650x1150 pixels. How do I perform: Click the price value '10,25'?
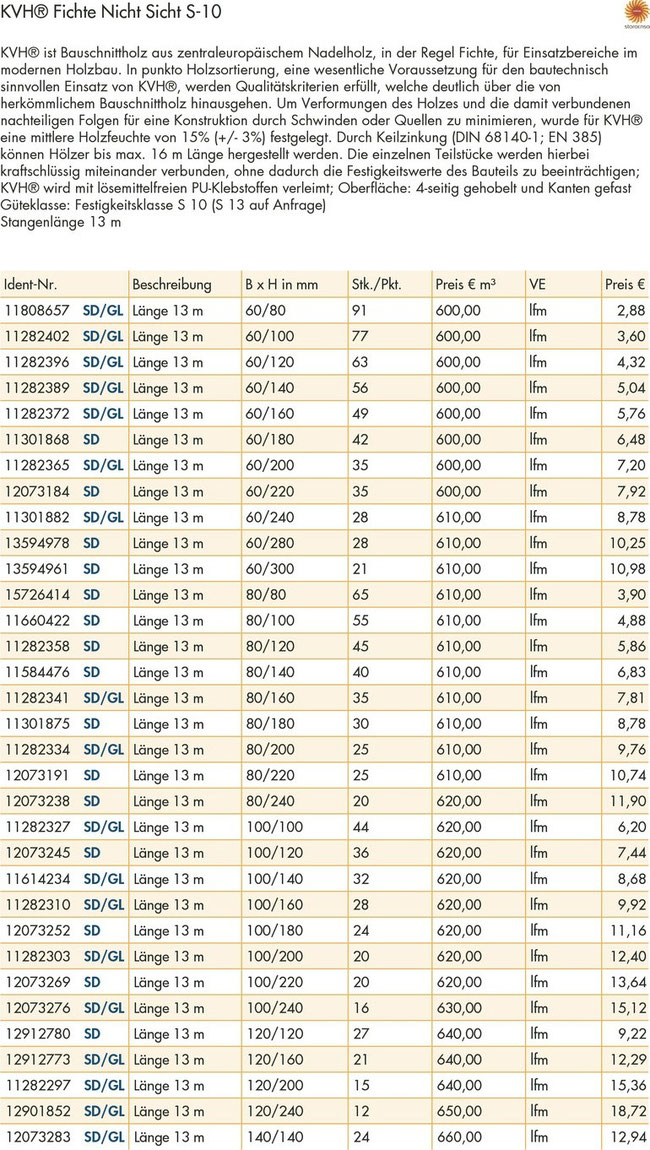[627, 543]
